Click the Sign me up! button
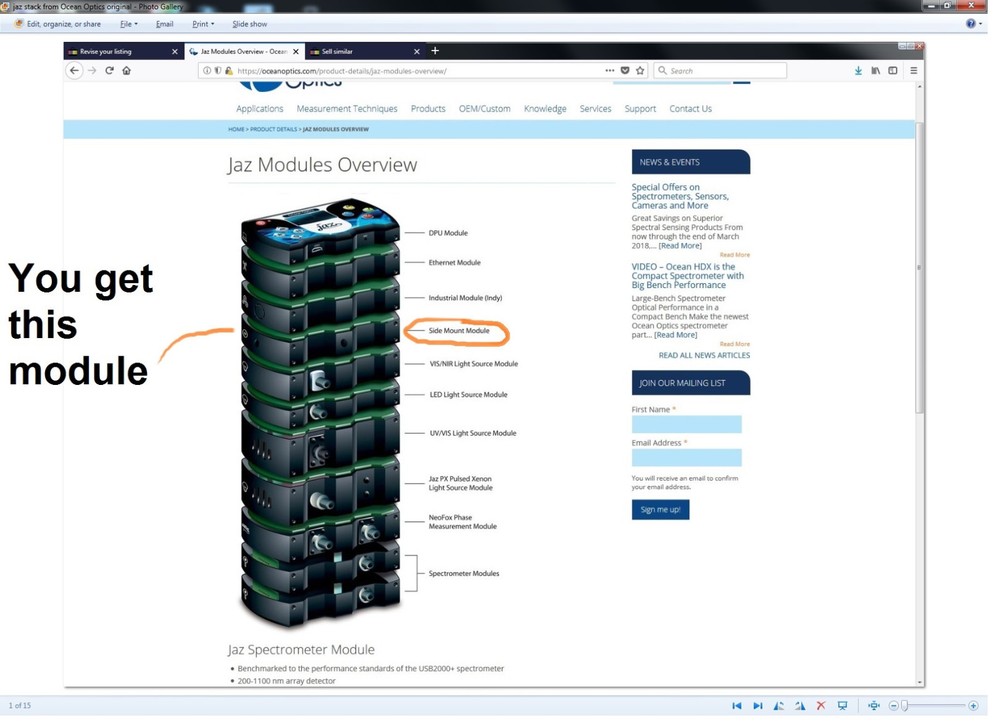 pyautogui.click(x=661, y=510)
